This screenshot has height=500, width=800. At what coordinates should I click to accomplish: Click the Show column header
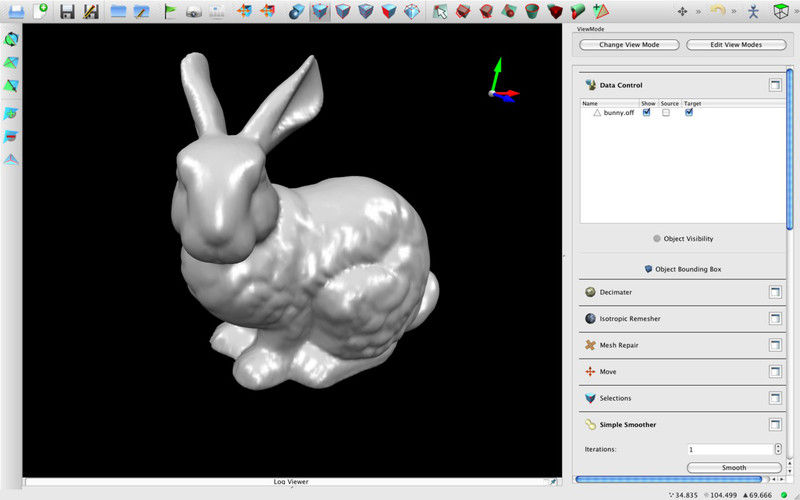(648, 104)
